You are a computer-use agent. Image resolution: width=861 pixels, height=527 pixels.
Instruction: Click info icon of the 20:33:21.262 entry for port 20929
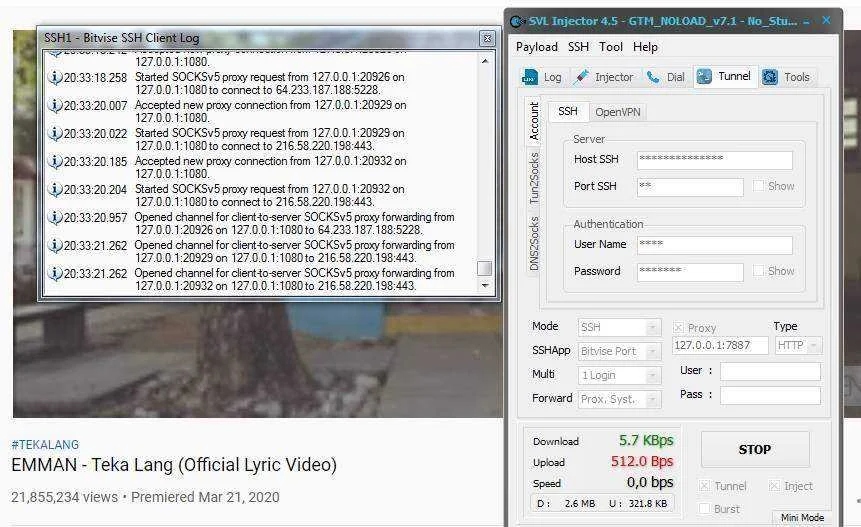[x=54, y=245]
